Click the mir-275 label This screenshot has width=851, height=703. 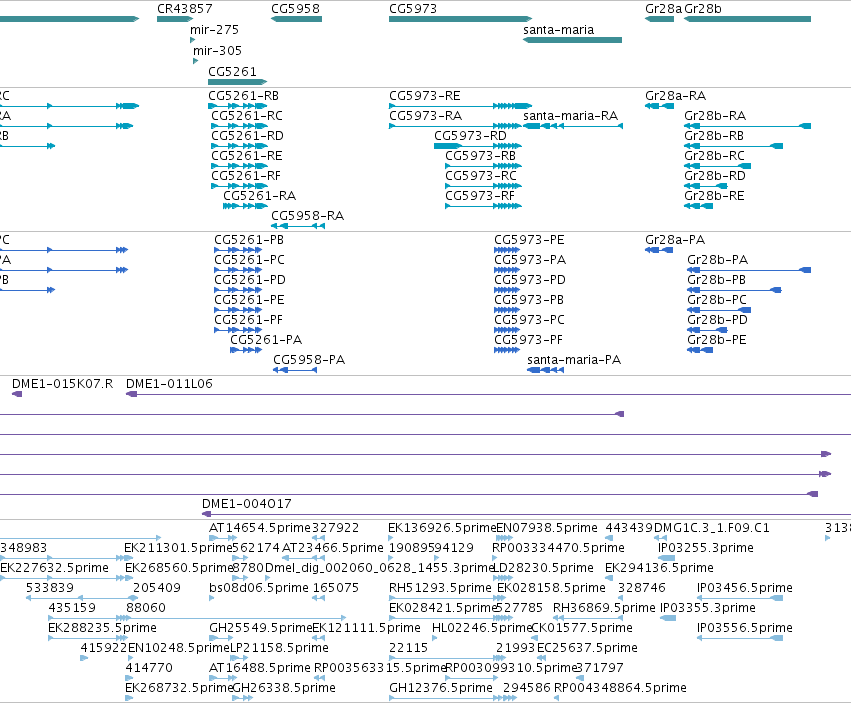(x=214, y=30)
